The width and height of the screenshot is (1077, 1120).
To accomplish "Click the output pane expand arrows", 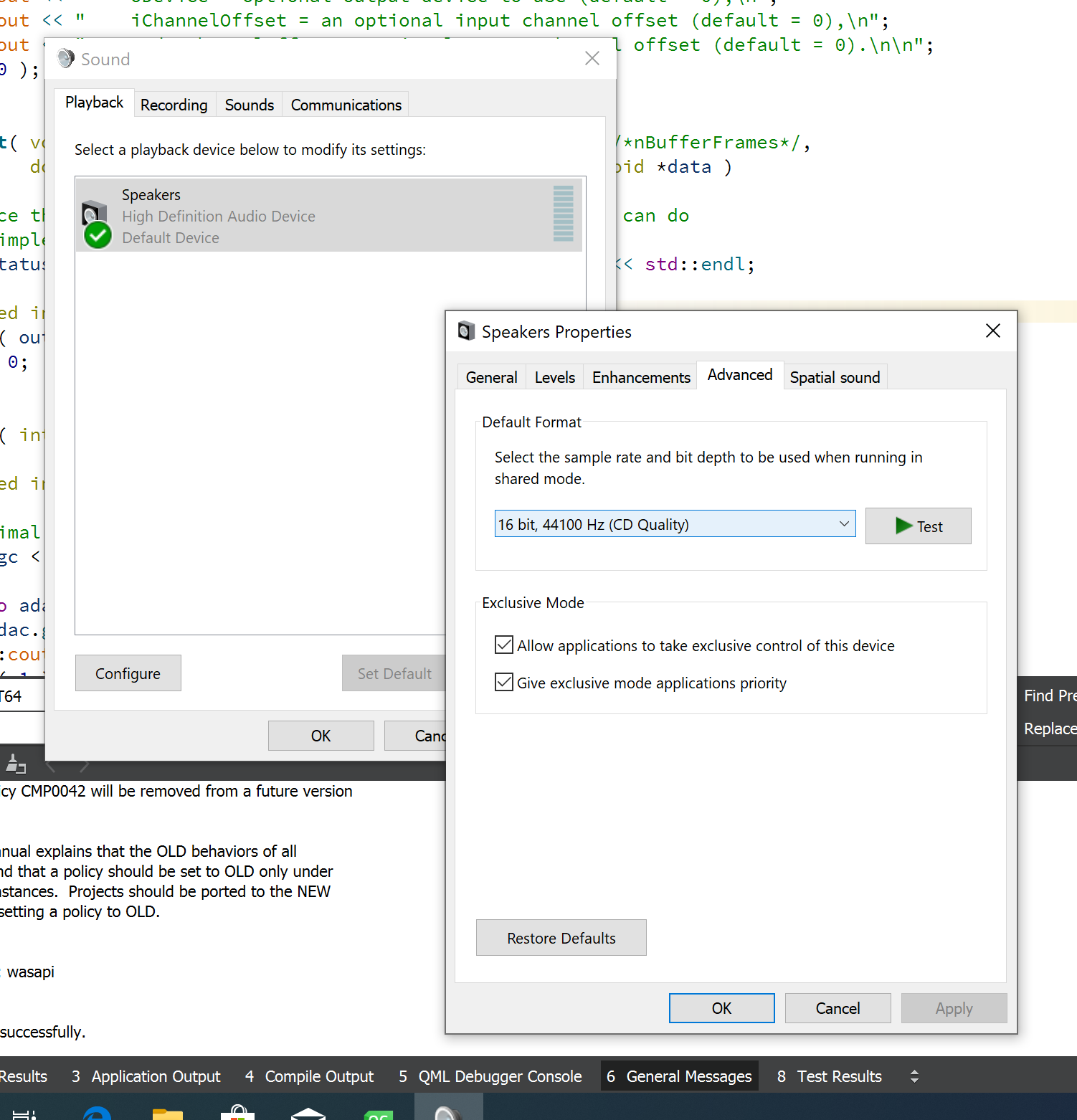I will tap(915, 1076).
